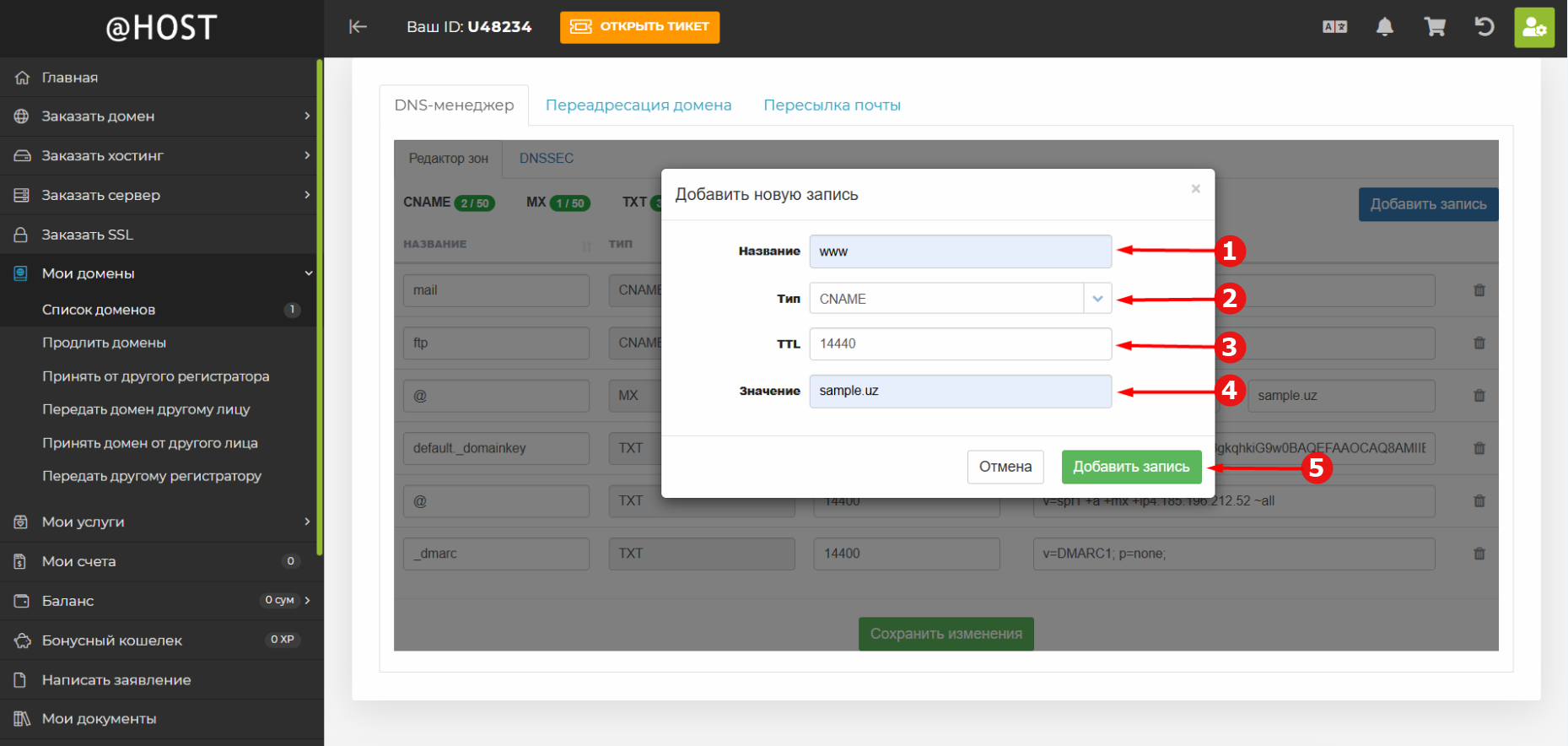Click the books icon for Мои документы
1568x746 pixels.
click(x=22, y=719)
